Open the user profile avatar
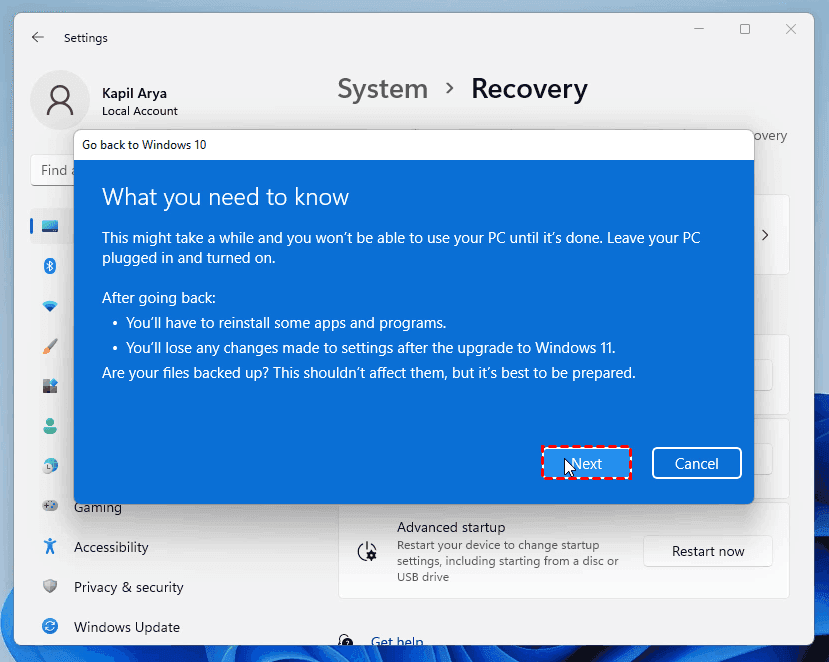 coord(60,100)
